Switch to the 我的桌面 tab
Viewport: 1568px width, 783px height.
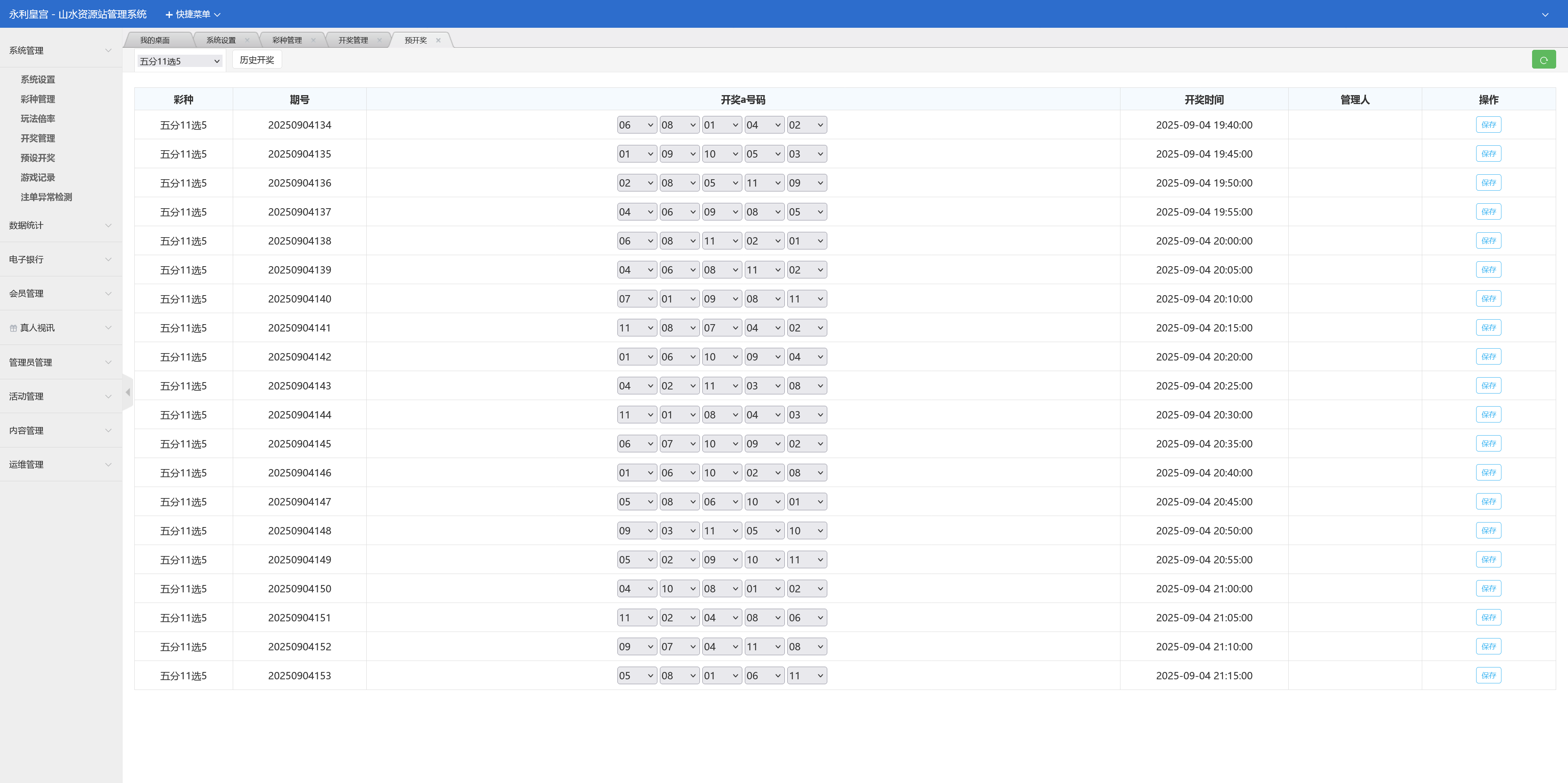[155, 40]
